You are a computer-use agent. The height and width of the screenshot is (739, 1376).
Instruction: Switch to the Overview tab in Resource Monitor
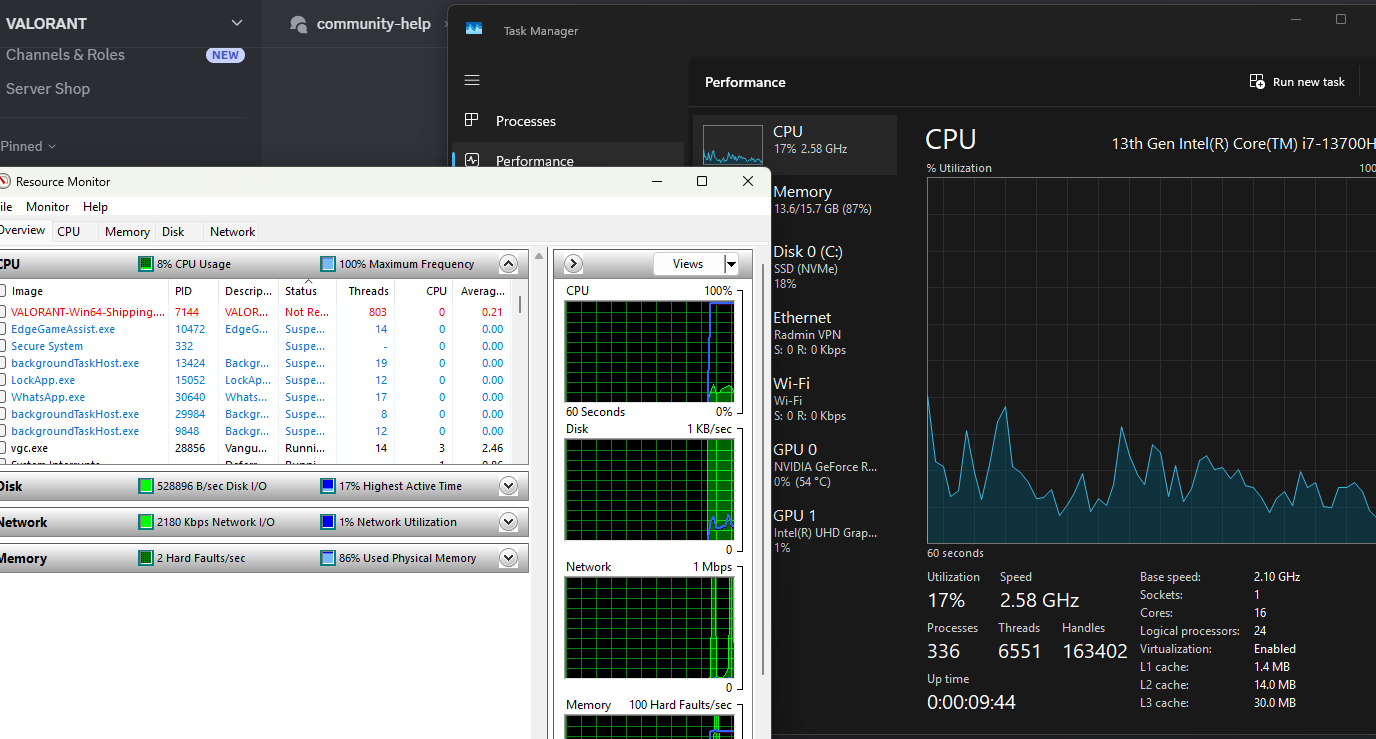[x=23, y=230]
